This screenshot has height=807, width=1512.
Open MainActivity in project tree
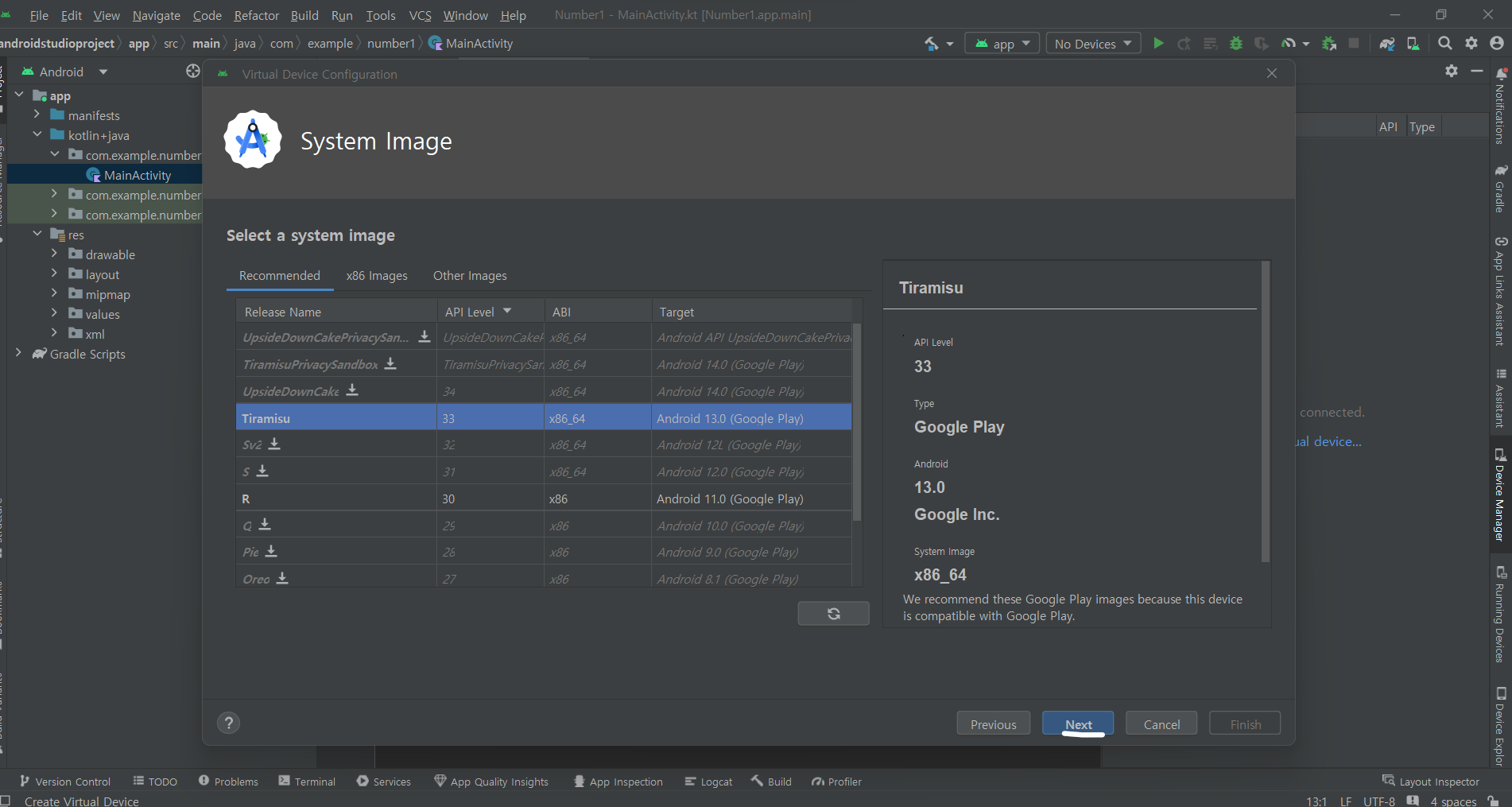(138, 175)
